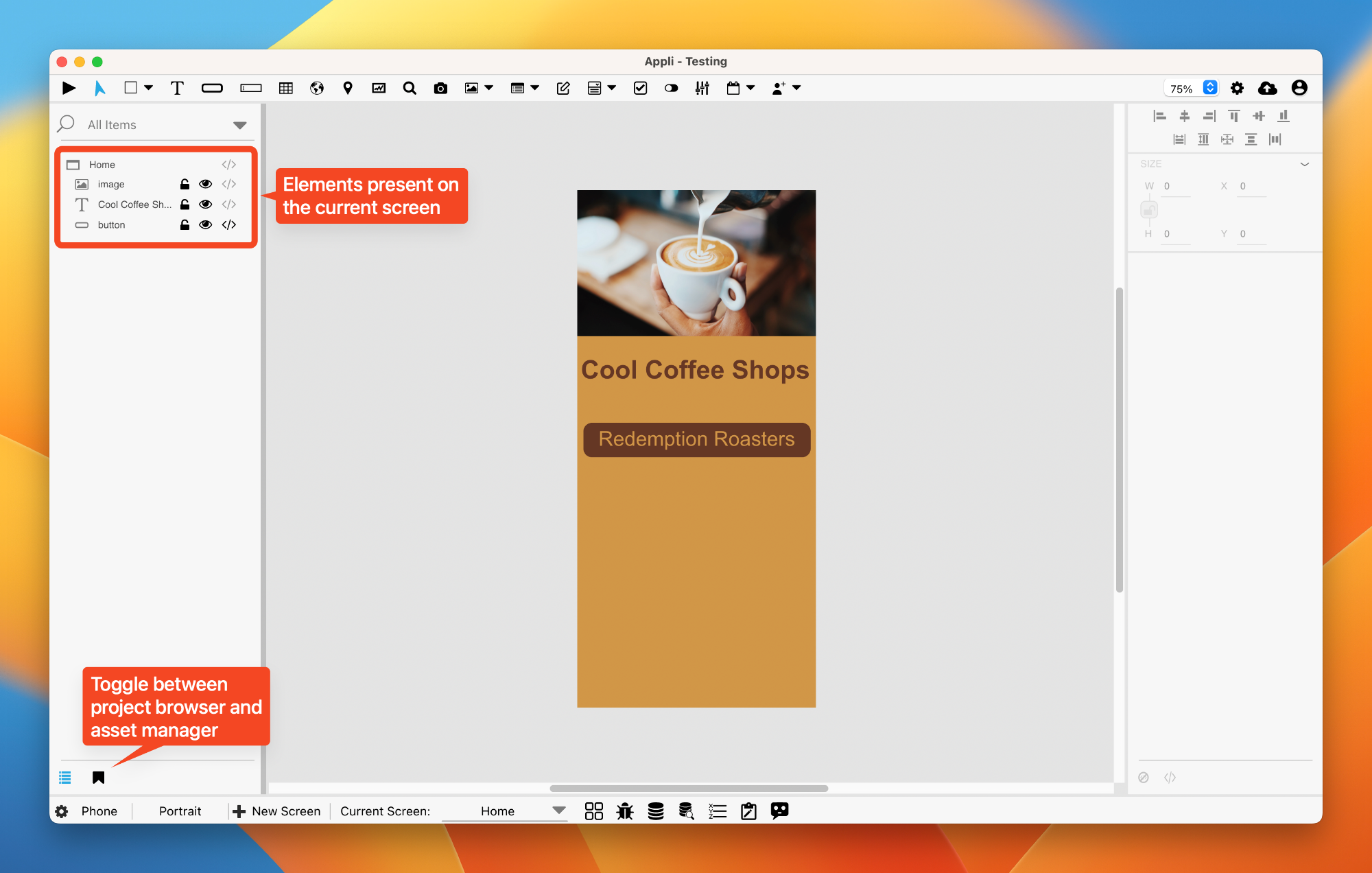
Task: Open code editor for the Home screen
Action: (229, 165)
